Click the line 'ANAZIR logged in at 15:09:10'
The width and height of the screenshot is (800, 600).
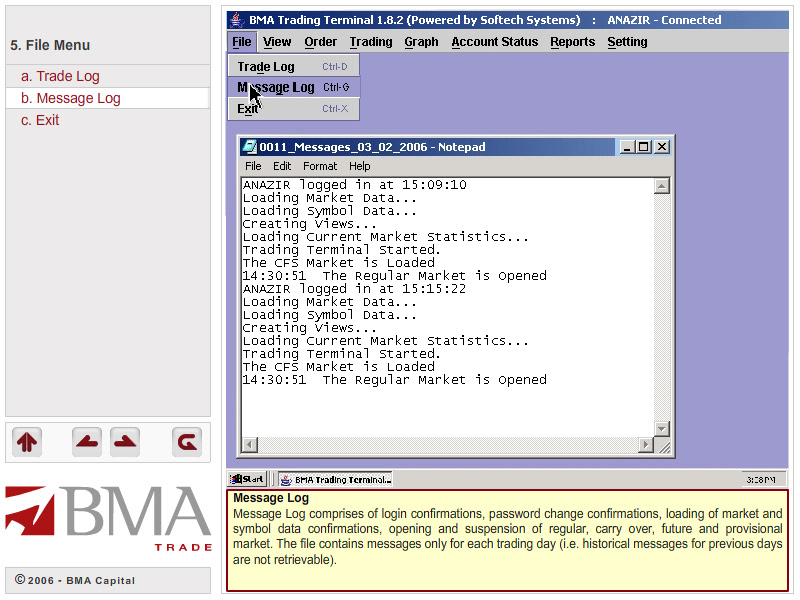355,185
